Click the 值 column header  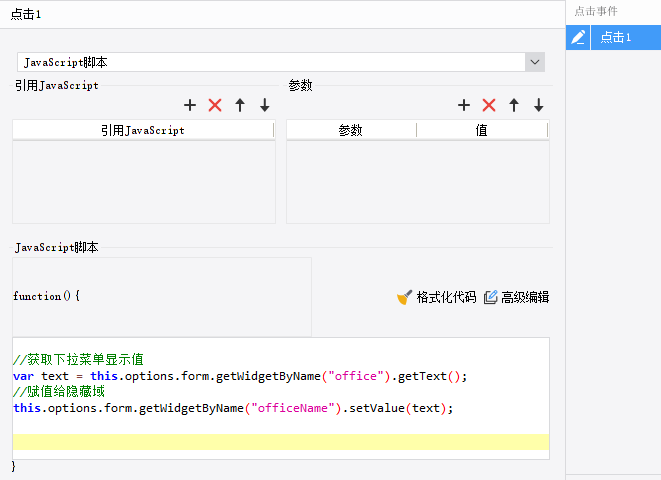click(482, 130)
